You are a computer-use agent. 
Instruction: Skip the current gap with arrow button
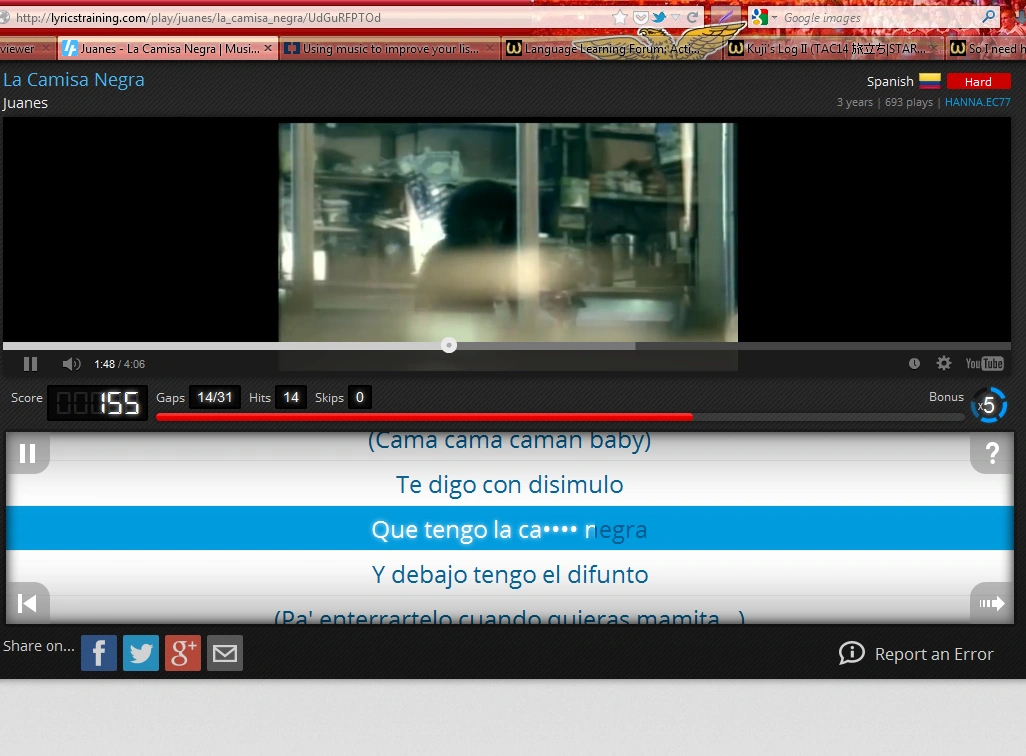(992, 603)
